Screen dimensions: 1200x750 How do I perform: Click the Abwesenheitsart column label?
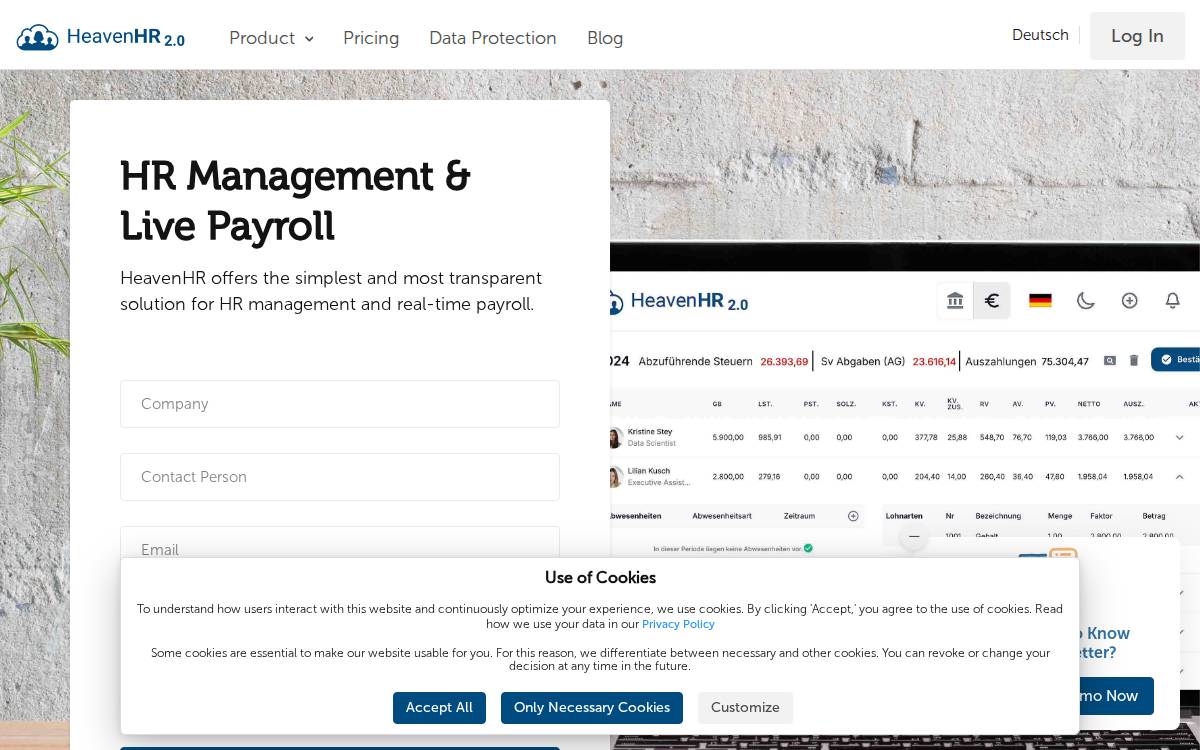[x=722, y=516]
